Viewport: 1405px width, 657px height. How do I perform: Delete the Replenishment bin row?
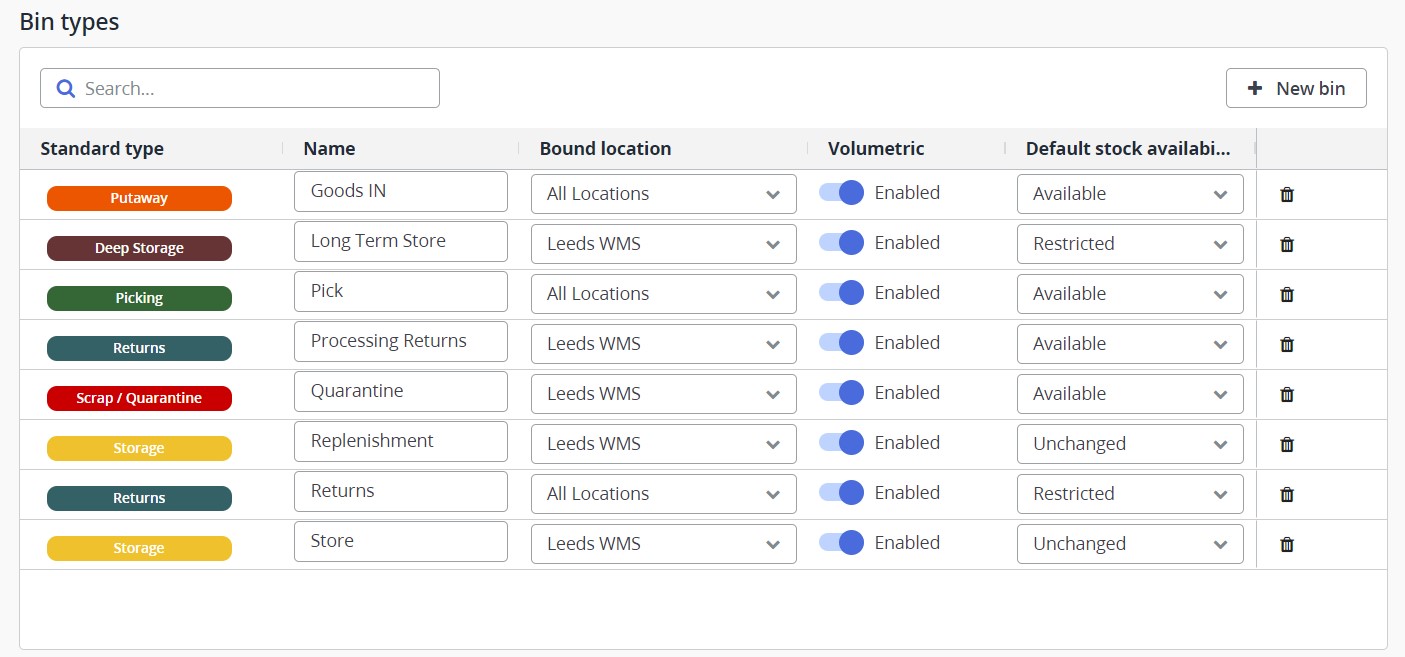[1287, 444]
